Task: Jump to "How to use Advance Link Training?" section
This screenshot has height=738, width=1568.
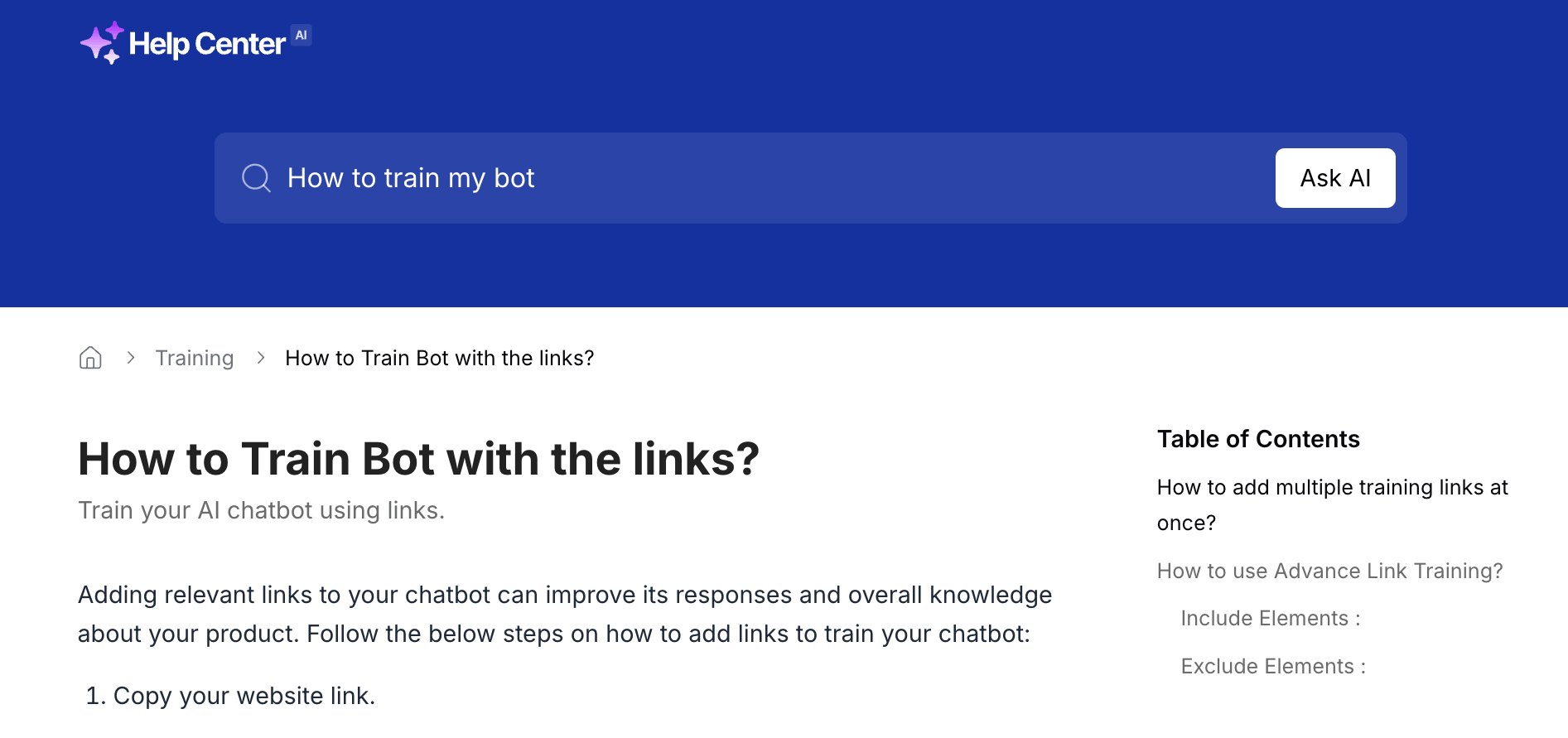Action: click(1329, 571)
